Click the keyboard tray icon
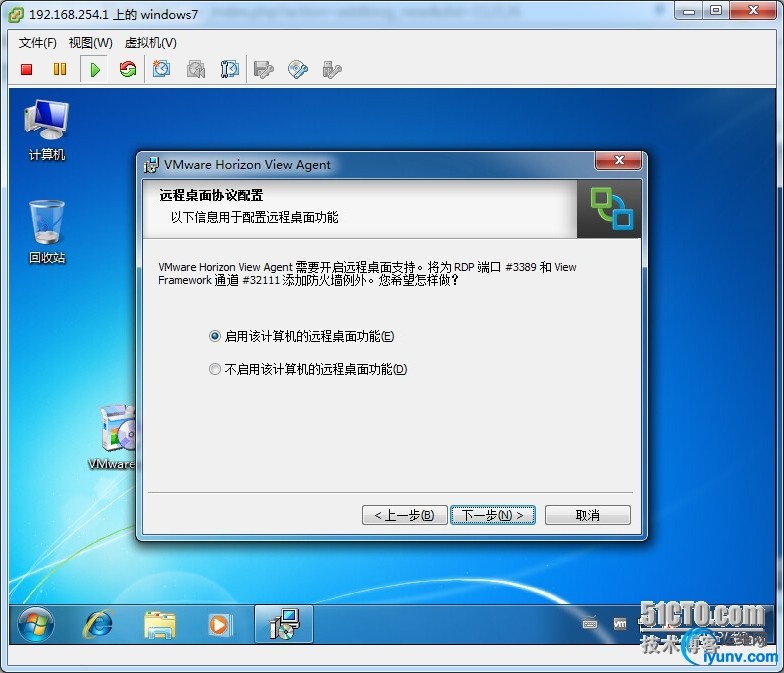 click(x=590, y=624)
